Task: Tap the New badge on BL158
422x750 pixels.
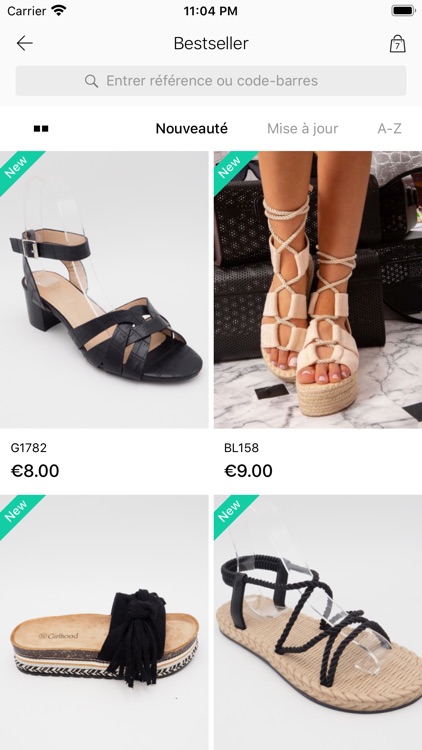Action: (x=232, y=171)
